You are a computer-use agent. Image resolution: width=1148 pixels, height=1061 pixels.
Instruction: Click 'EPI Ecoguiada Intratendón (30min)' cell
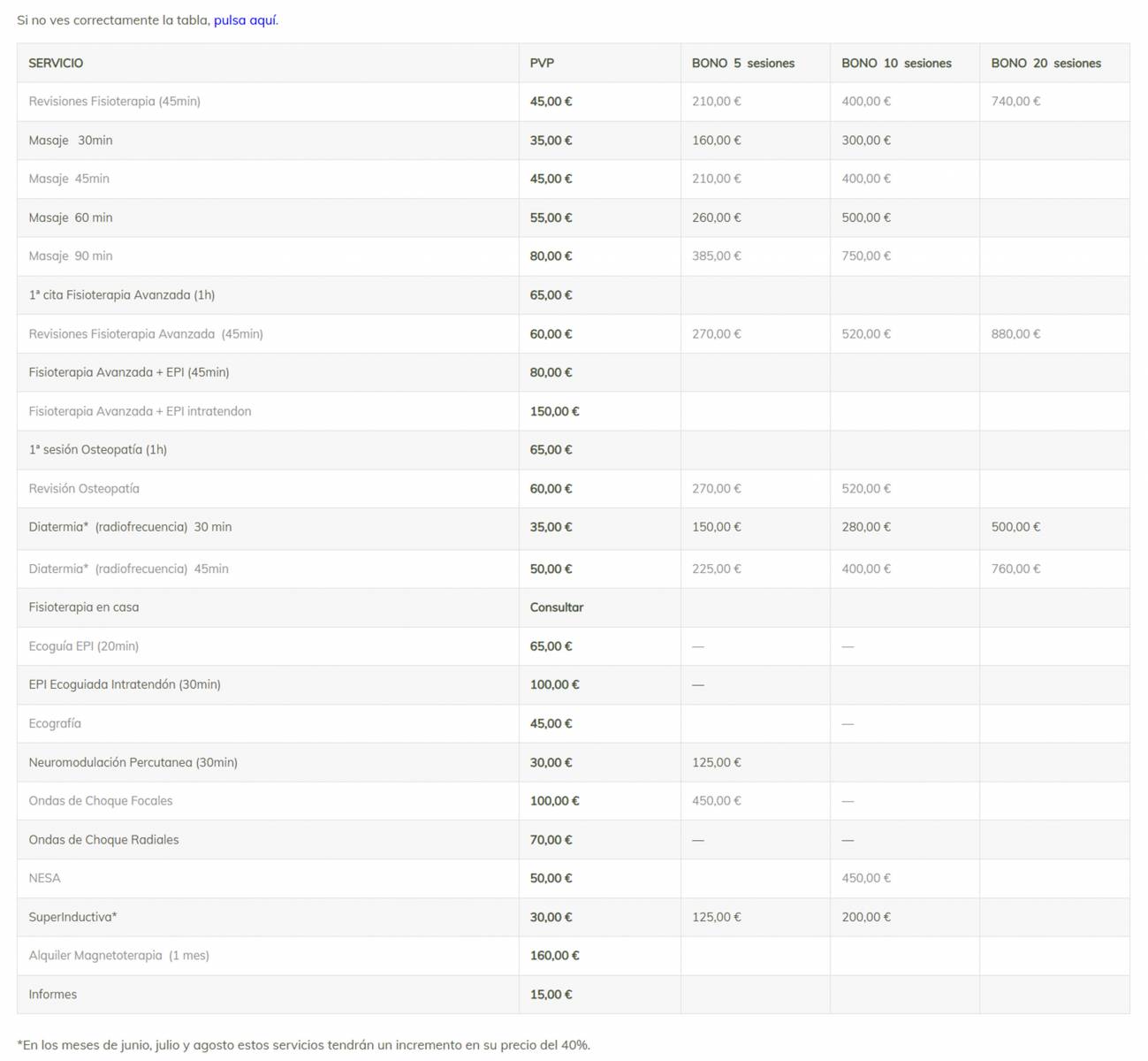[x=125, y=684]
